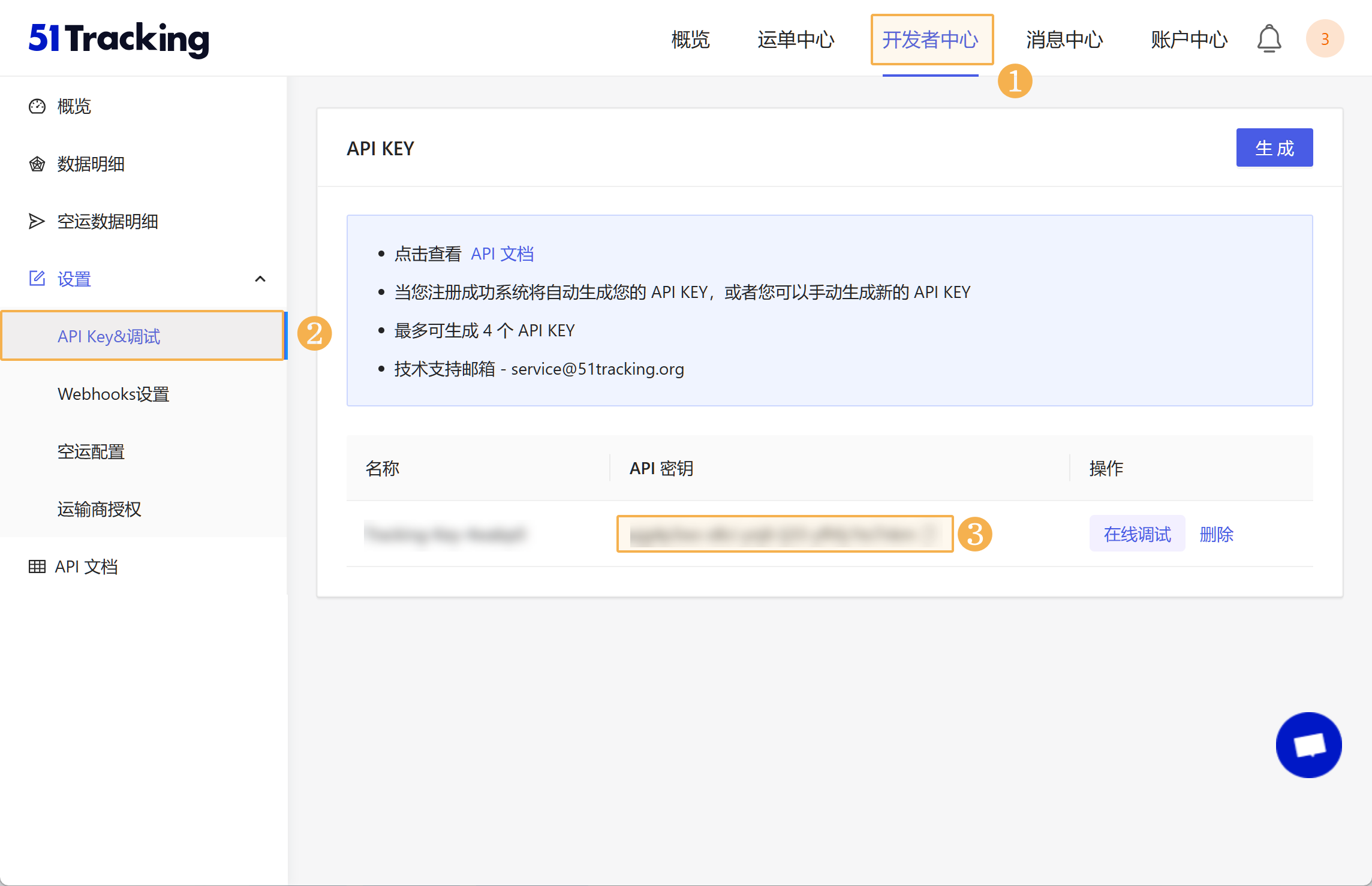Click the 删除 link

coord(1216,534)
